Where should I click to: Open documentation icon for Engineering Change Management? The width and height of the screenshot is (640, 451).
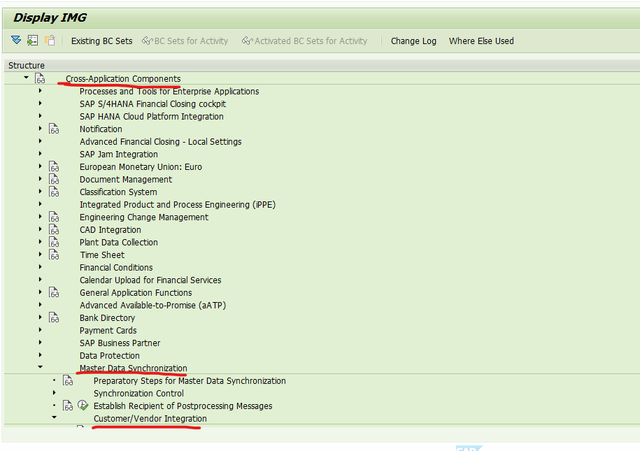click(54, 217)
